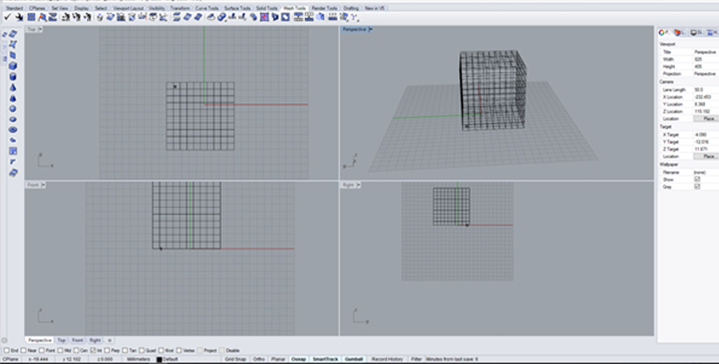Toggle Gumball in the status bar
This screenshot has width=719, height=364.
pyautogui.click(x=354, y=359)
